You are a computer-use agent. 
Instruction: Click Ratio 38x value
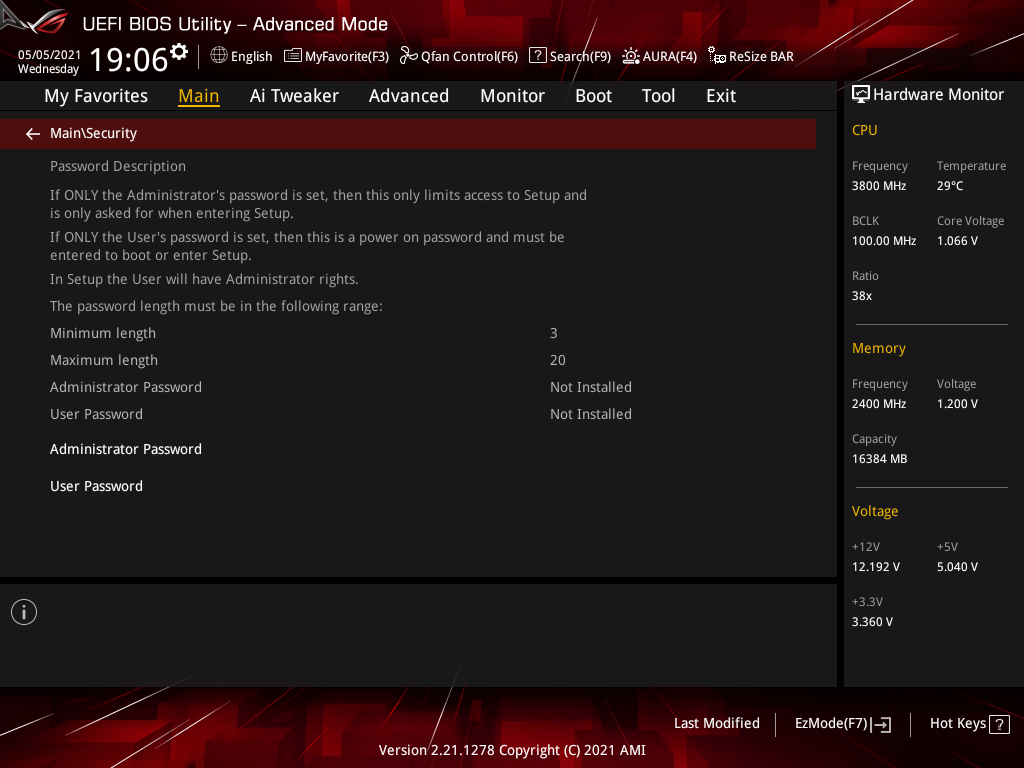(861, 296)
